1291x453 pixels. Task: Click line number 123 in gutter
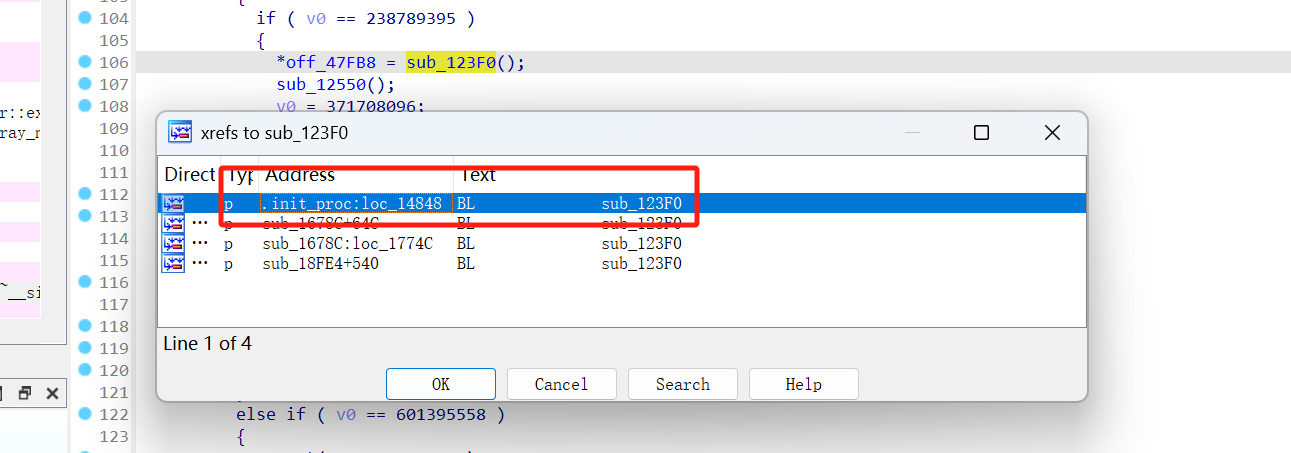(114, 436)
